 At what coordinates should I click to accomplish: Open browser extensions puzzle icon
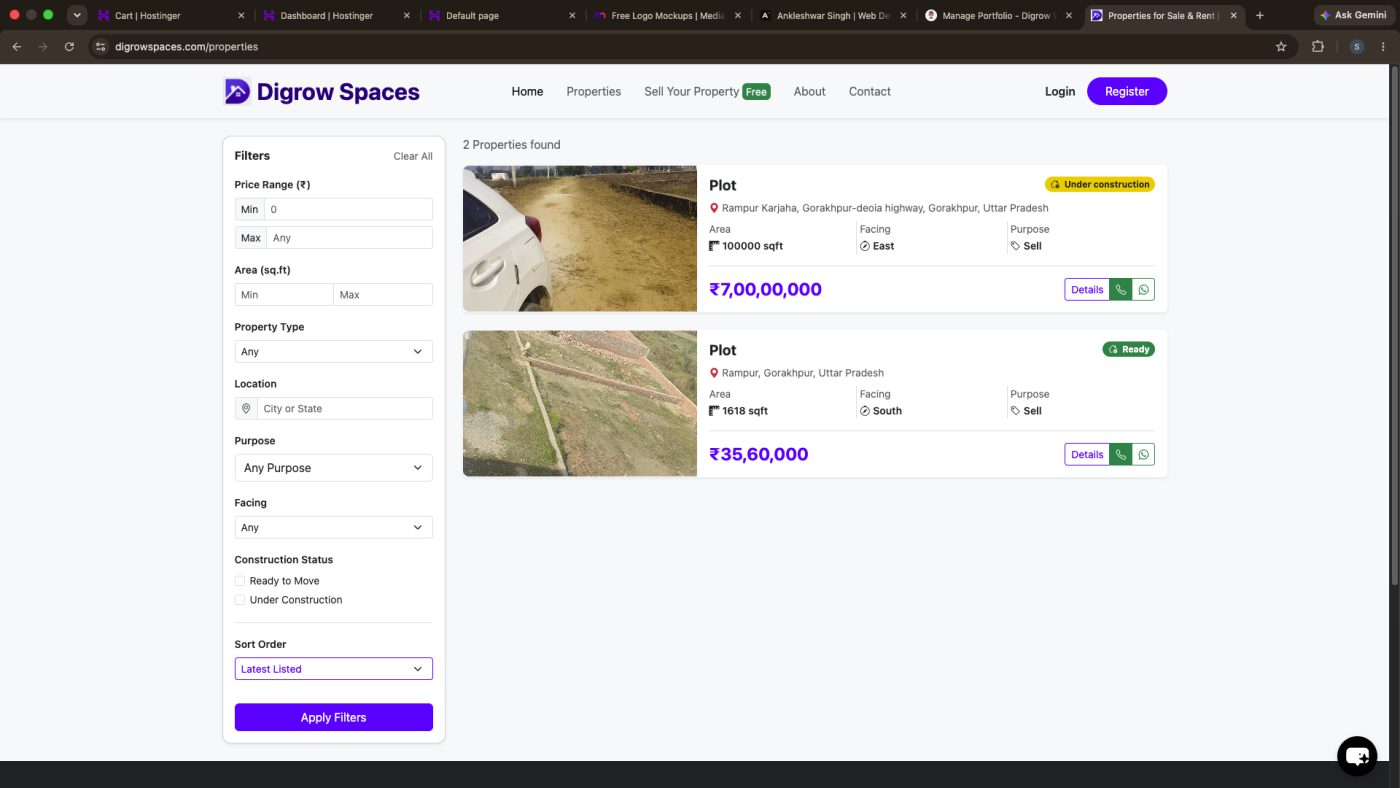coord(1317,47)
